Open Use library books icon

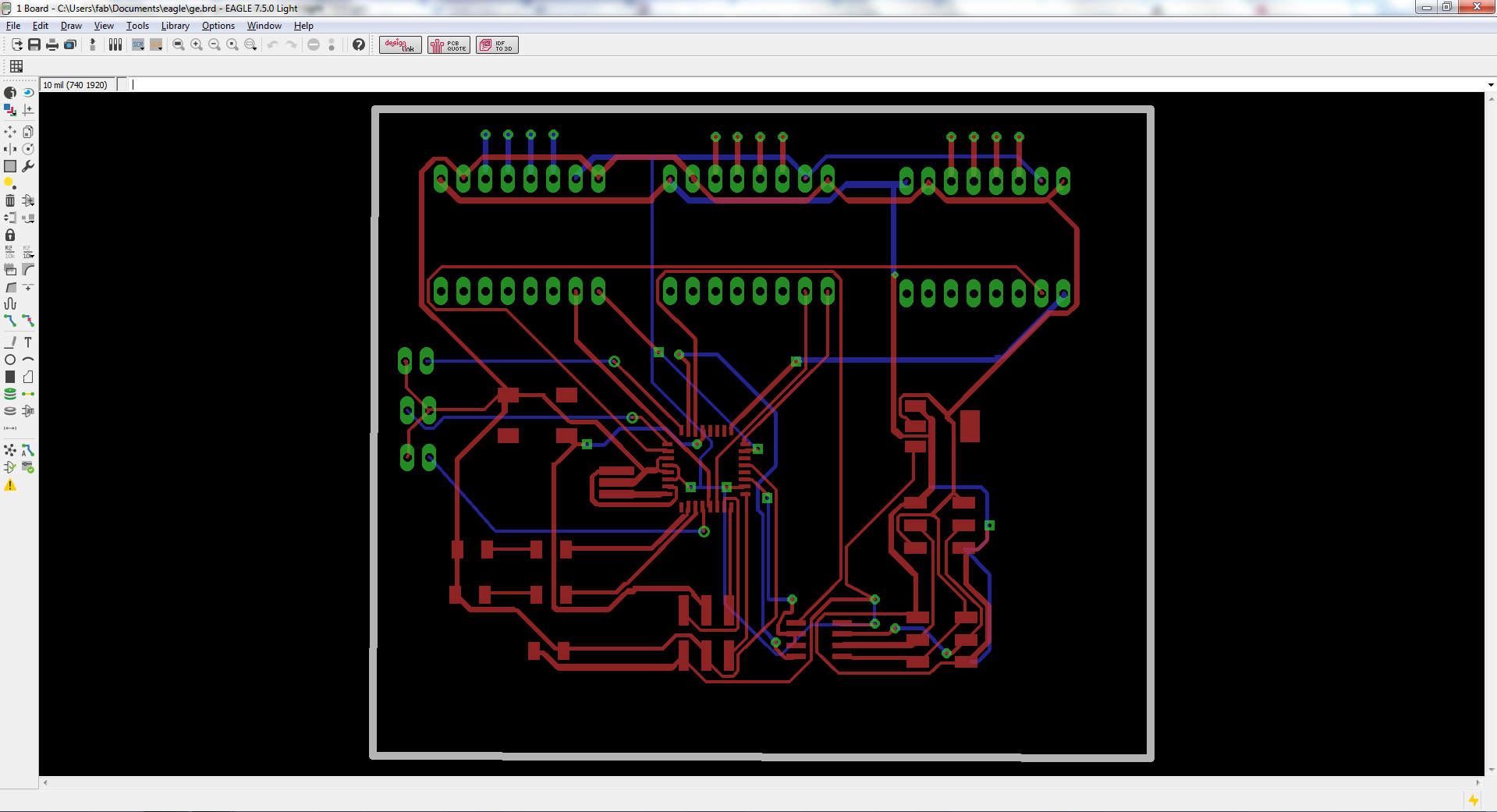115,45
